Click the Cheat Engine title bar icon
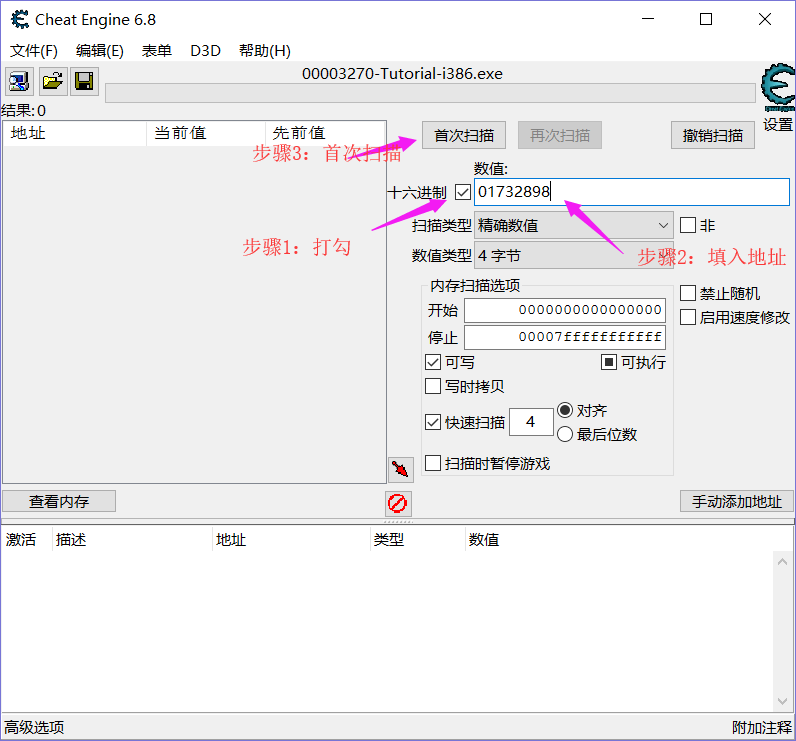The width and height of the screenshot is (796, 741). coord(20,20)
